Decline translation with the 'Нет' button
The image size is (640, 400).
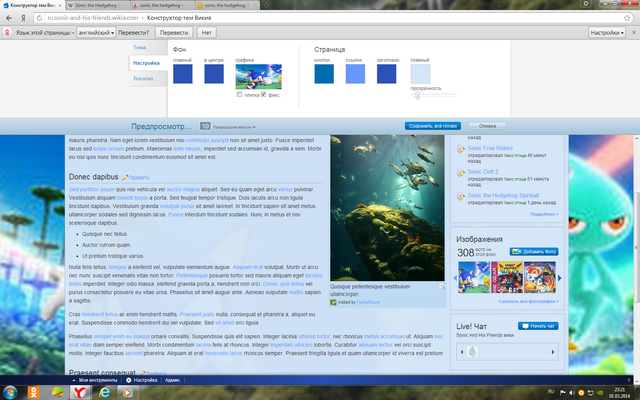coord(207,33)
